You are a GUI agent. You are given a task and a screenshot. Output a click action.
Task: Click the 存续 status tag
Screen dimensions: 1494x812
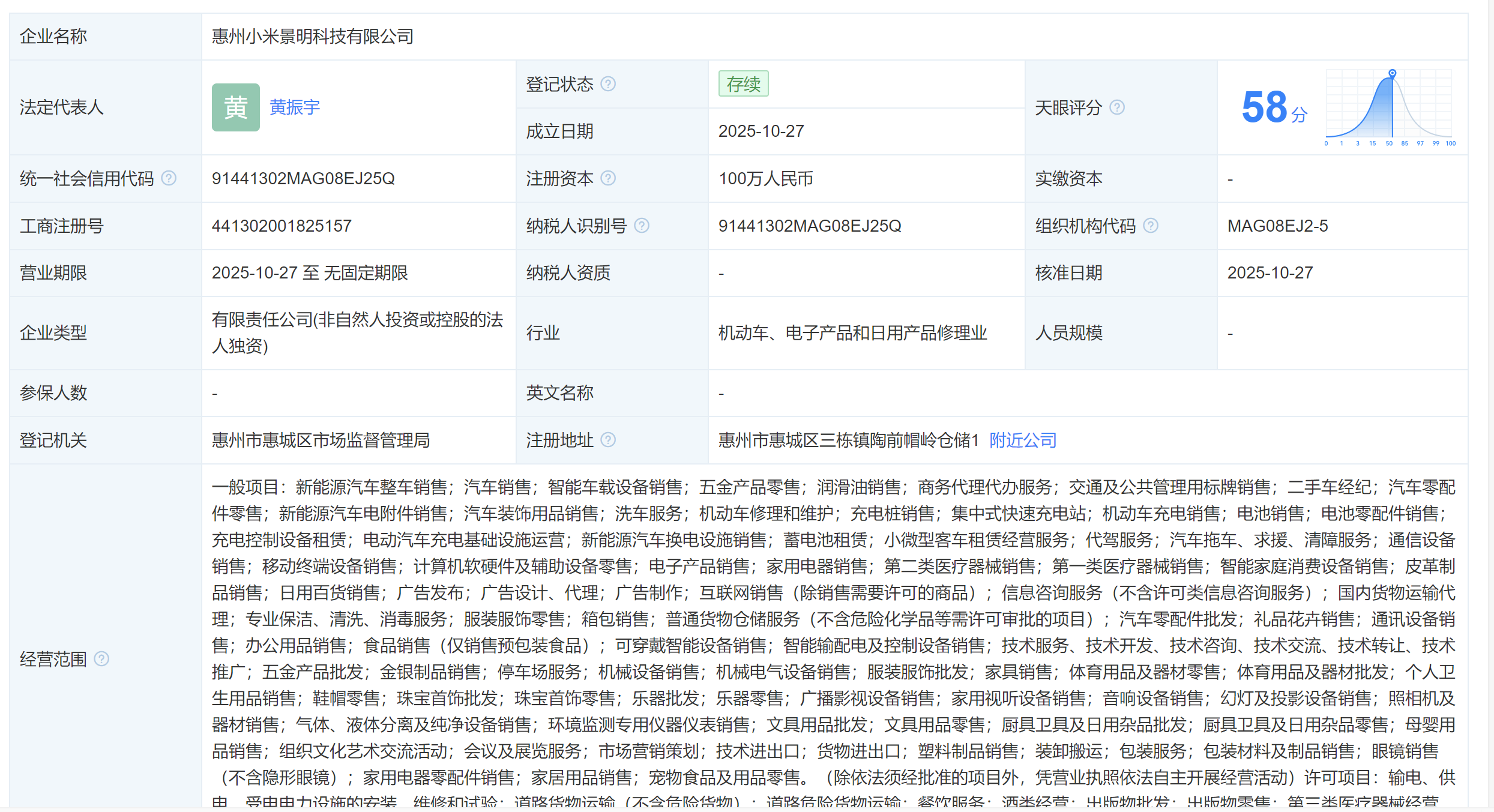[x=744, y=84]
